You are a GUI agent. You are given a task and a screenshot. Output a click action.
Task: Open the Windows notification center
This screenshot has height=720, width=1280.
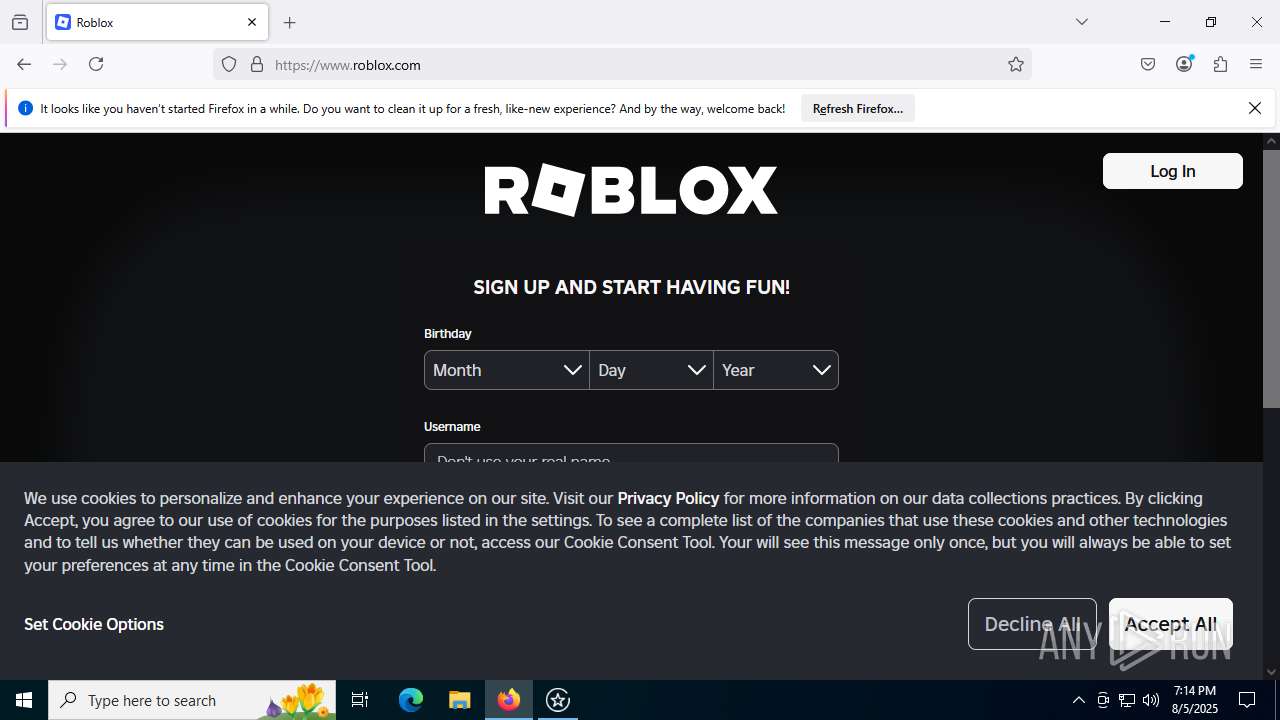pyautogui.click(x=1247, y=700)
